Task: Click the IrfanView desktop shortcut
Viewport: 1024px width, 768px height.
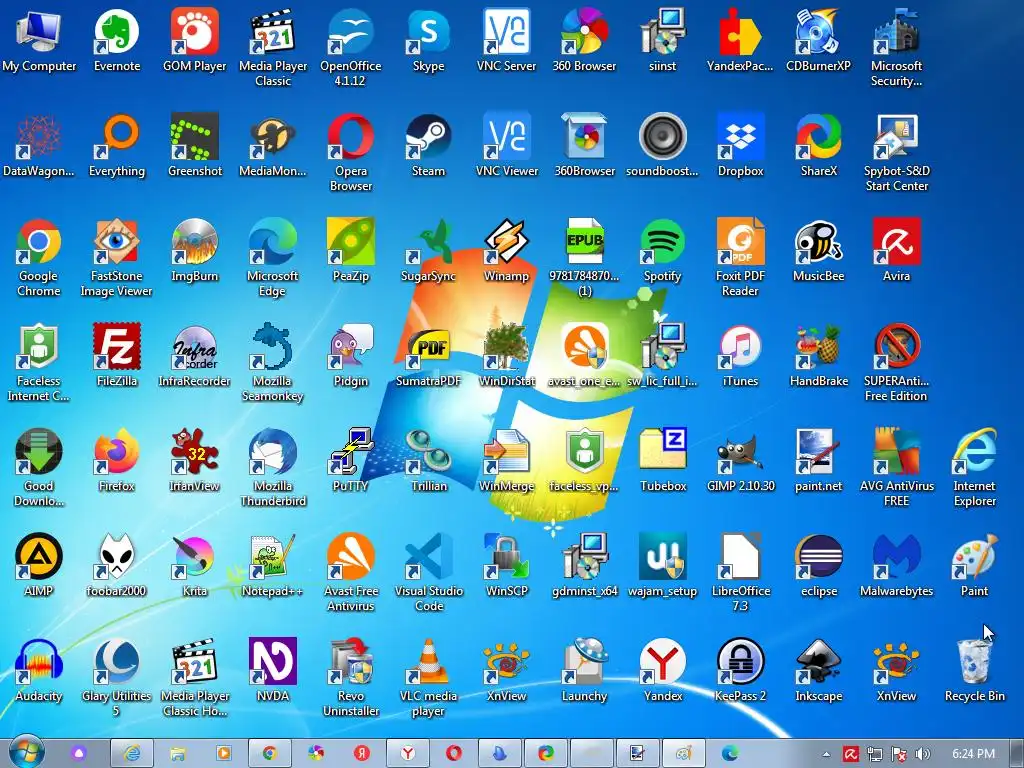Action: pos(195,461)
